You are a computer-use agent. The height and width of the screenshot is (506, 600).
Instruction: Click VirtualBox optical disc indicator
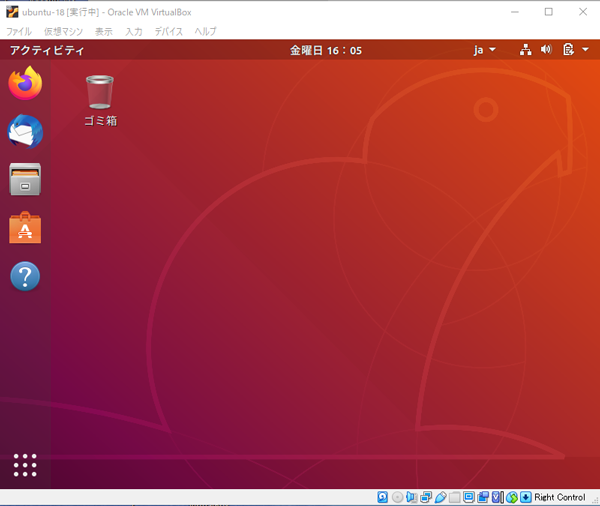[398, 497]
